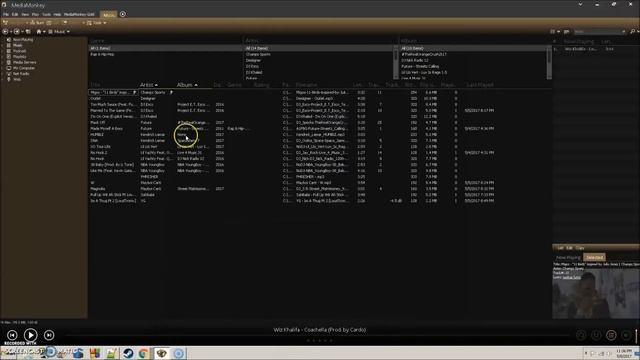Open Steam from the taskbar
This screenshot has width=640, height=360.
click(x=128, y=353)
